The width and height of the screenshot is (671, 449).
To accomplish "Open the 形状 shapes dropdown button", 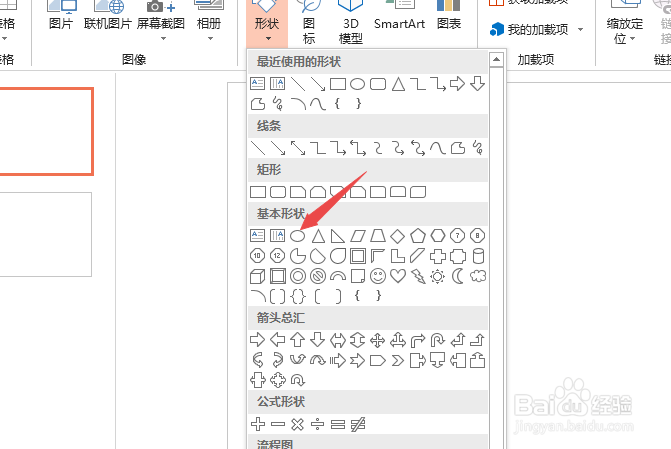I will coord(267,24).
